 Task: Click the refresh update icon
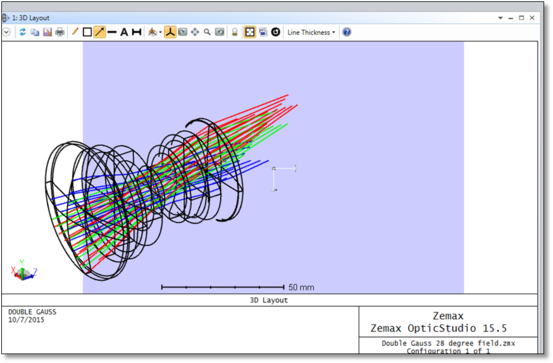click(23, 32)
